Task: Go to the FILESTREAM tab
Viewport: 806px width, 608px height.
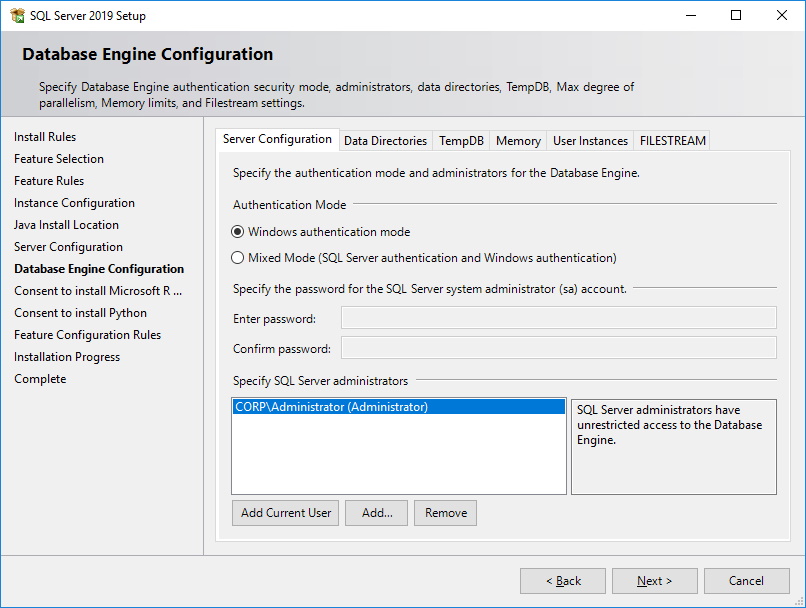Action: [672, 141]
